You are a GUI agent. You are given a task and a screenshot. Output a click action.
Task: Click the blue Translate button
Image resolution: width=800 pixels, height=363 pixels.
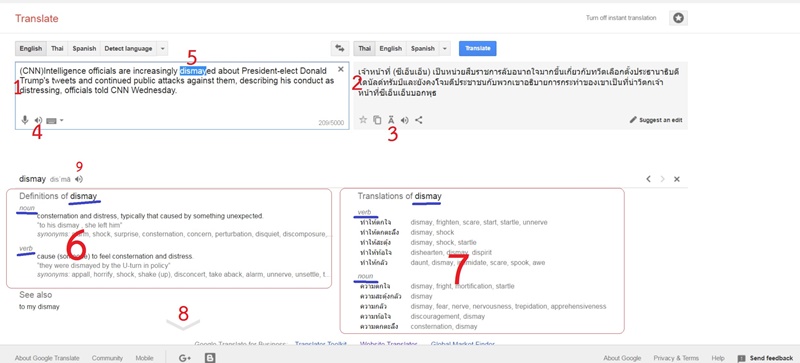pos(478,49)
